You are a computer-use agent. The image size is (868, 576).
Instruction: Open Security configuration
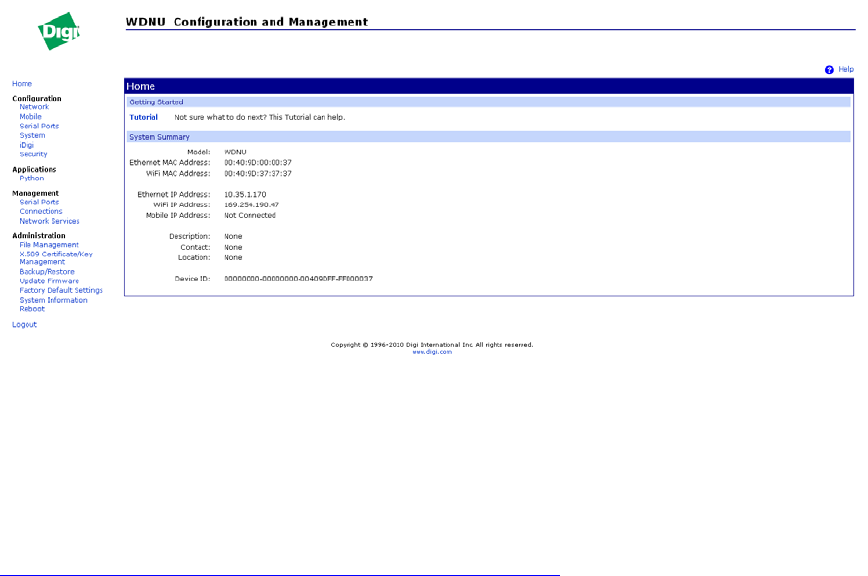33,154
